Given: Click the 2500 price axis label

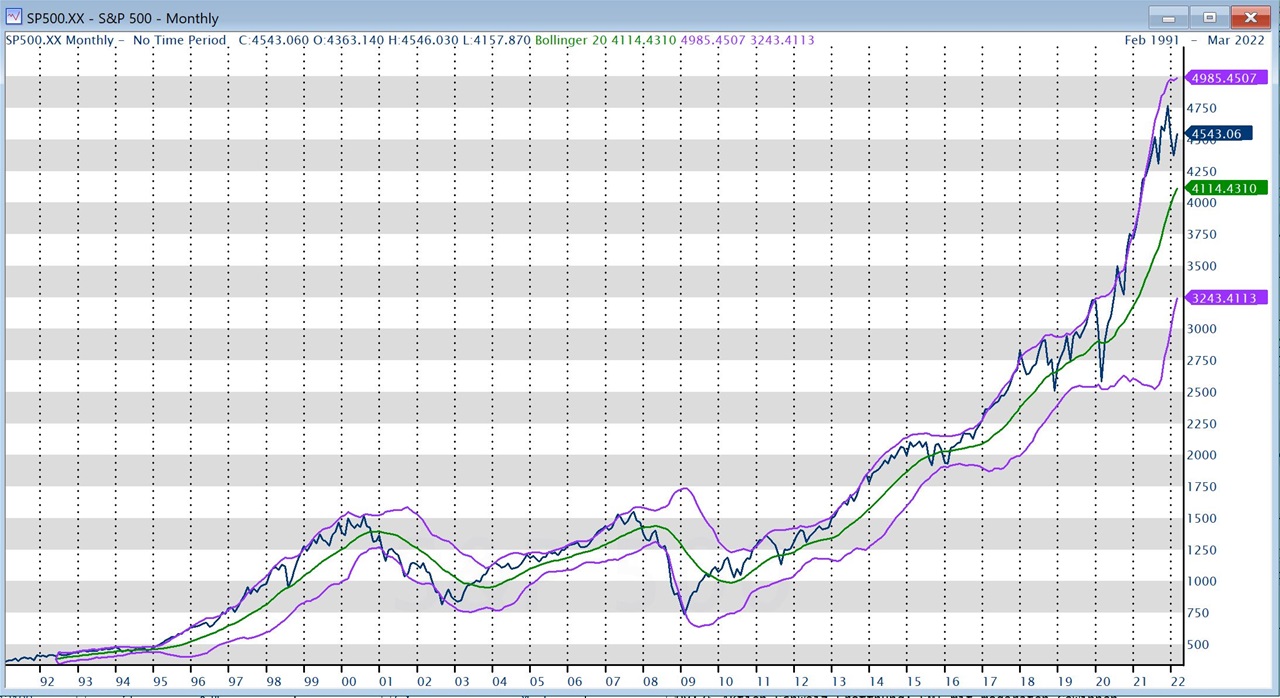Looking at the screenshot, I should tap(1202, 392).
